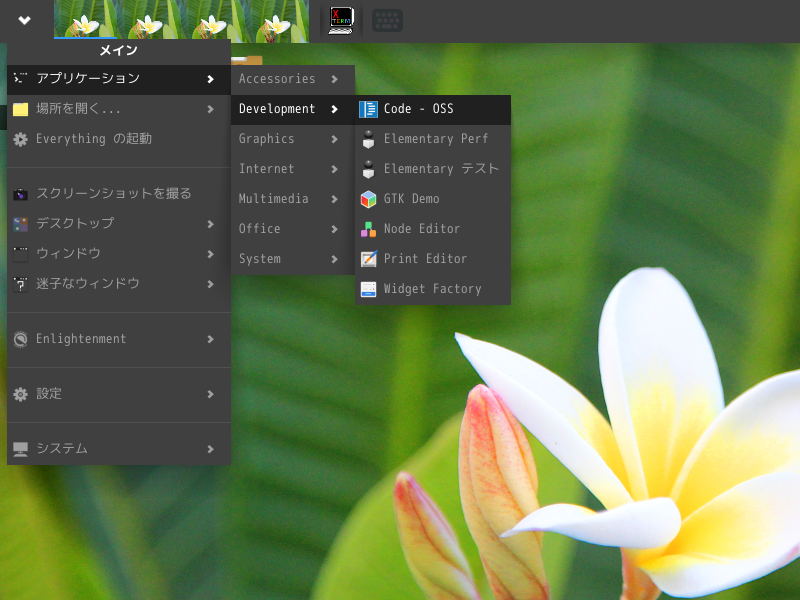Image resolution: width=800 pixels, height=600 pixels.
Task: Launch Print Editor
Action: (433, 259)
